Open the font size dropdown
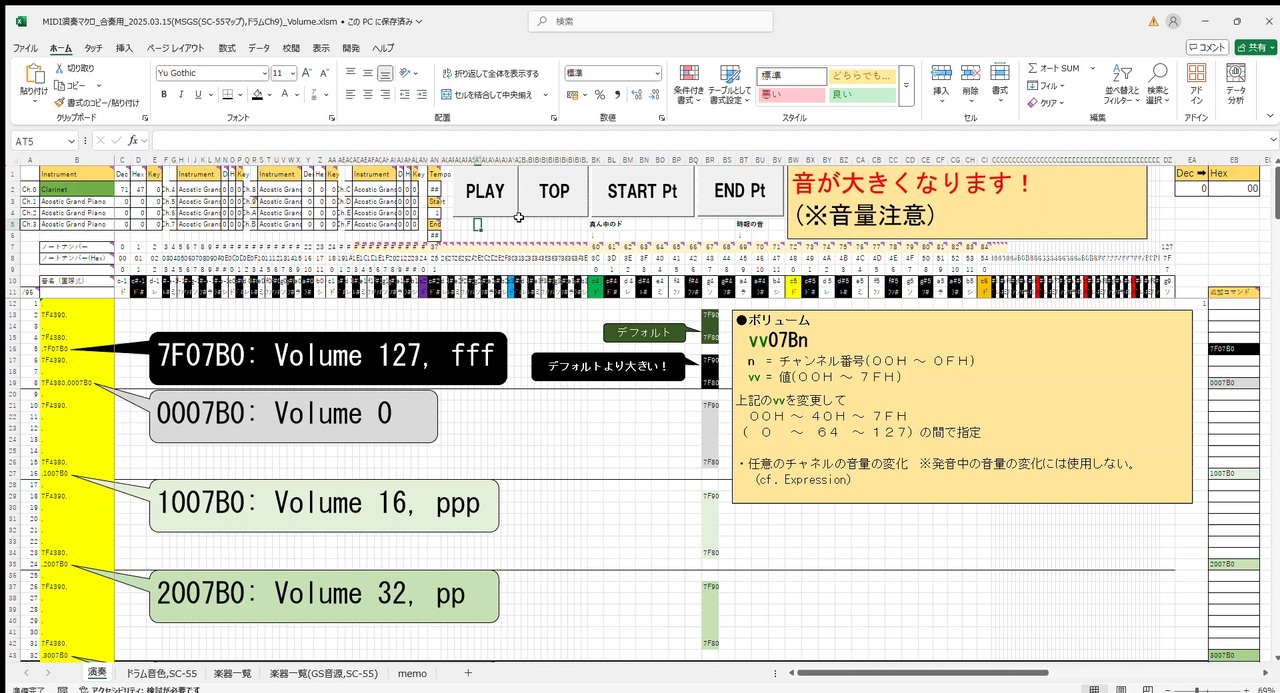Viewport: 1280px width, 693px height. [293, 73]
